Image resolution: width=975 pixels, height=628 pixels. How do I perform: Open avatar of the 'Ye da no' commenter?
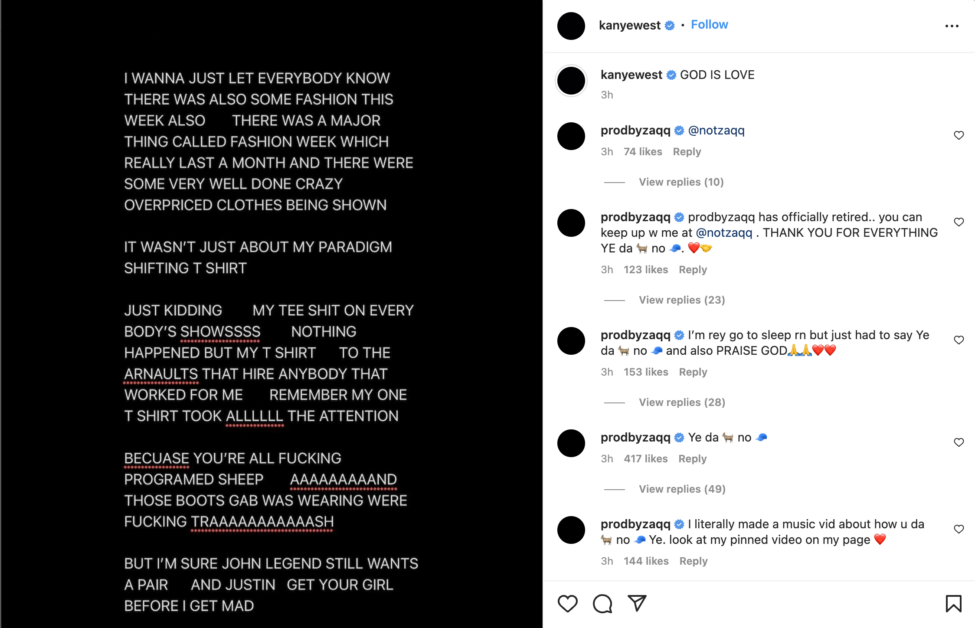(x=571, y=443)
